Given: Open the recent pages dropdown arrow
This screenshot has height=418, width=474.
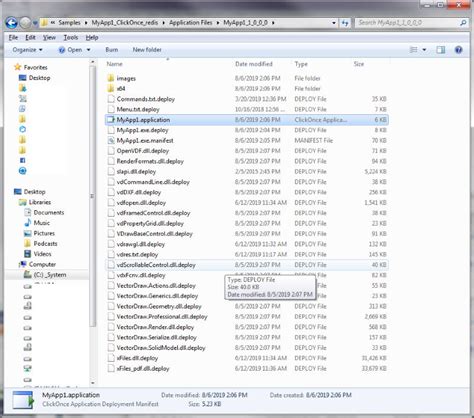Looking at the screenshot, I should tap(35, 23).
